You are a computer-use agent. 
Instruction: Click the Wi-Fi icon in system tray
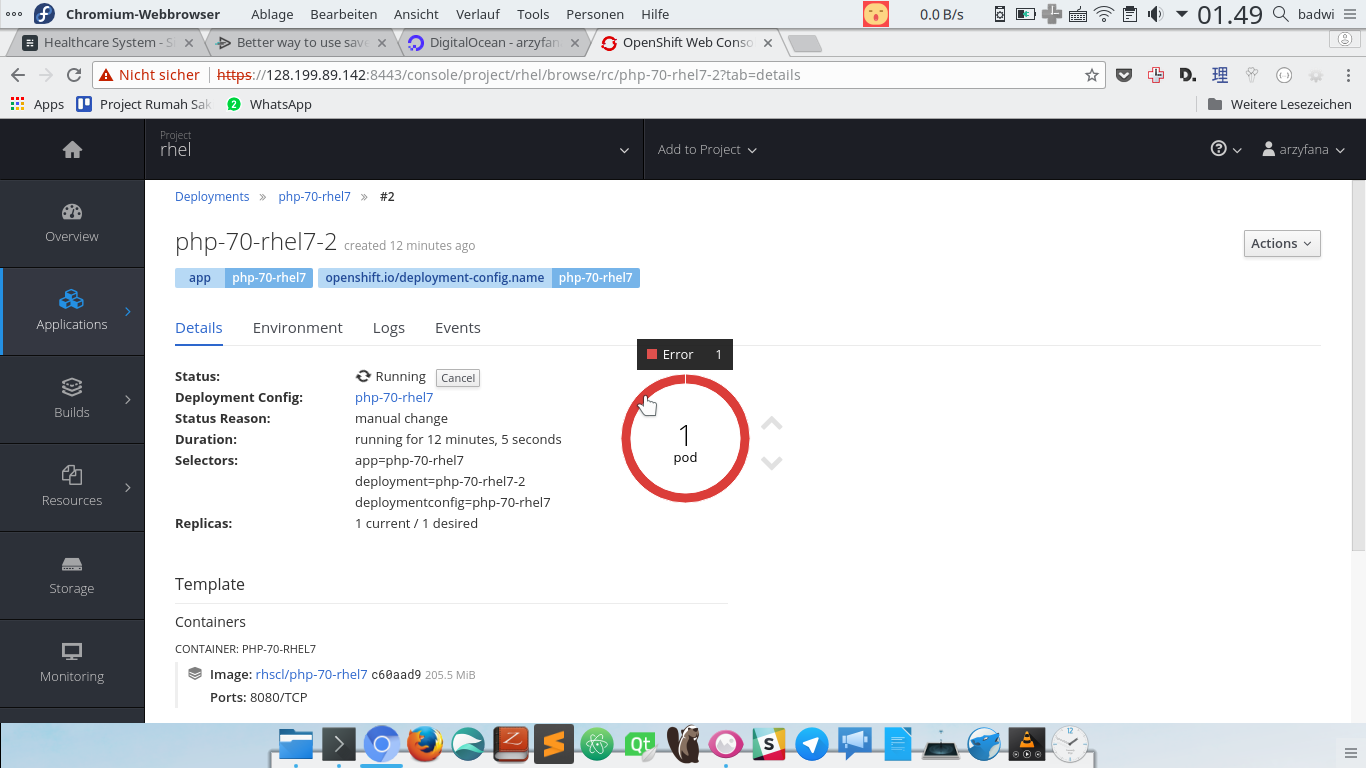1104,14
